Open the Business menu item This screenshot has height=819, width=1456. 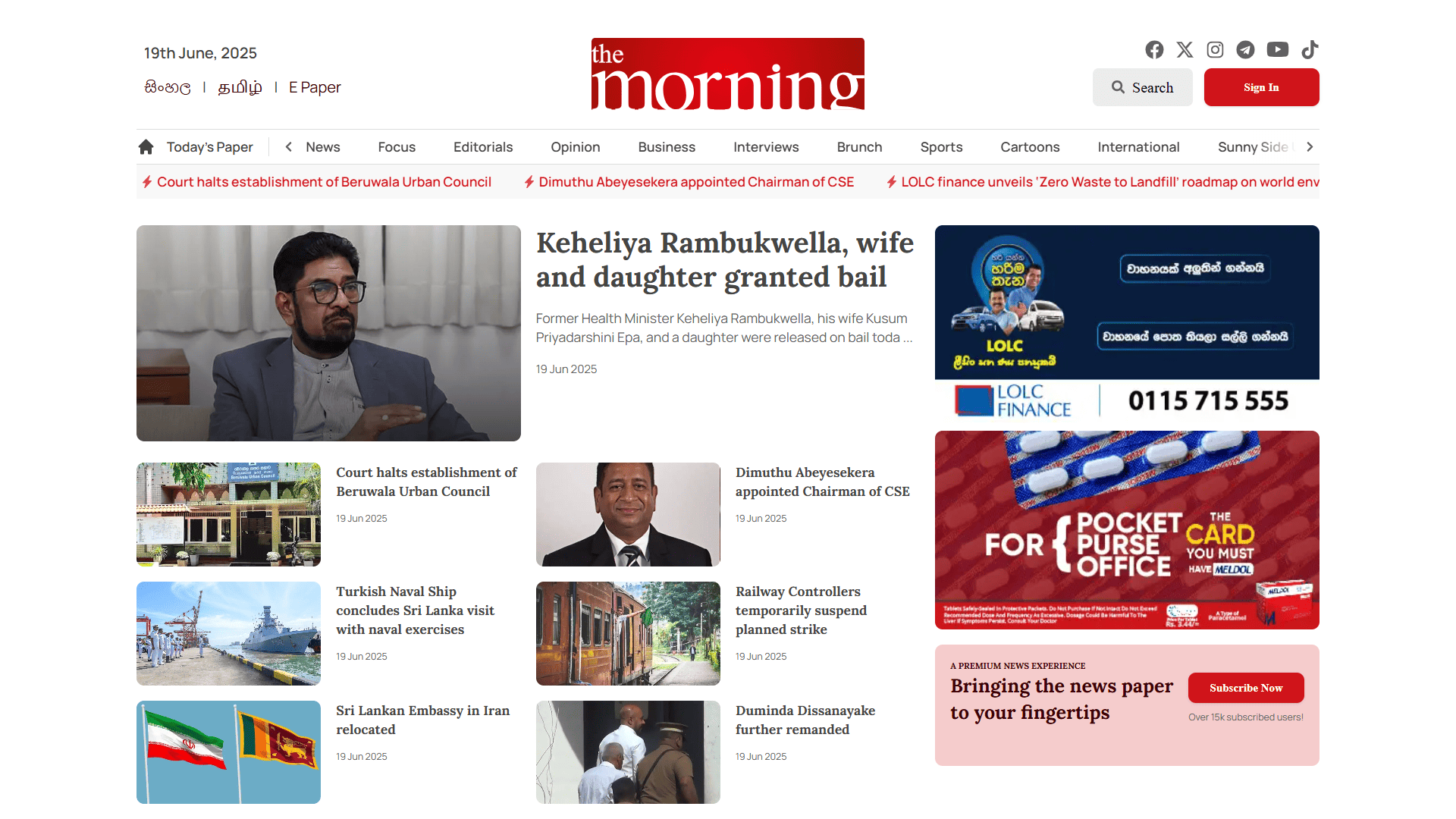667,147
